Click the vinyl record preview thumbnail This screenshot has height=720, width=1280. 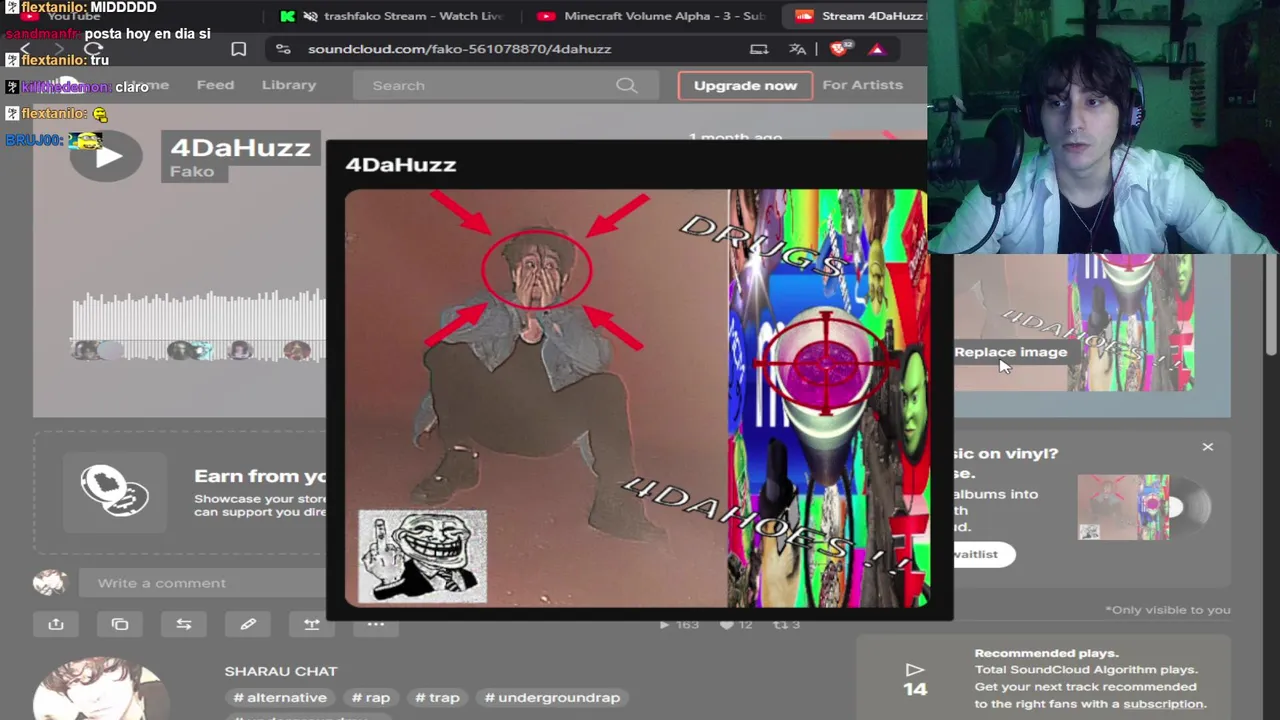1144,507
